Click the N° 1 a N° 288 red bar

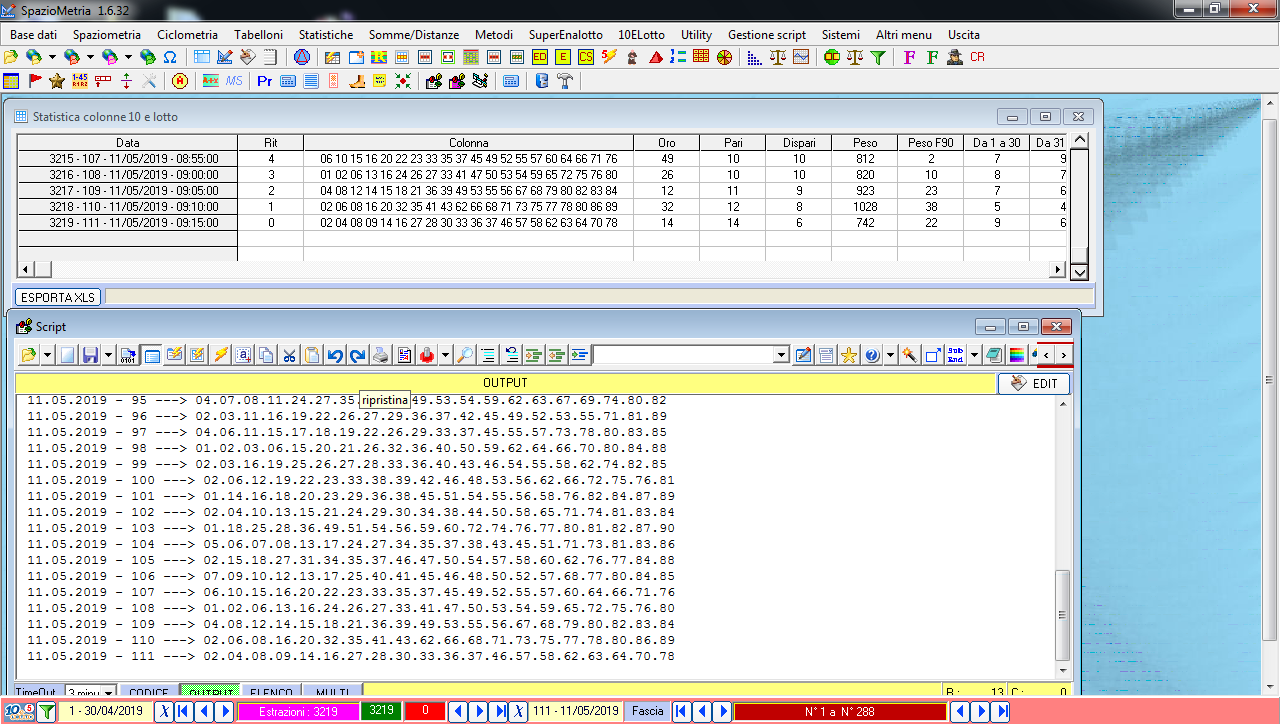840,711
